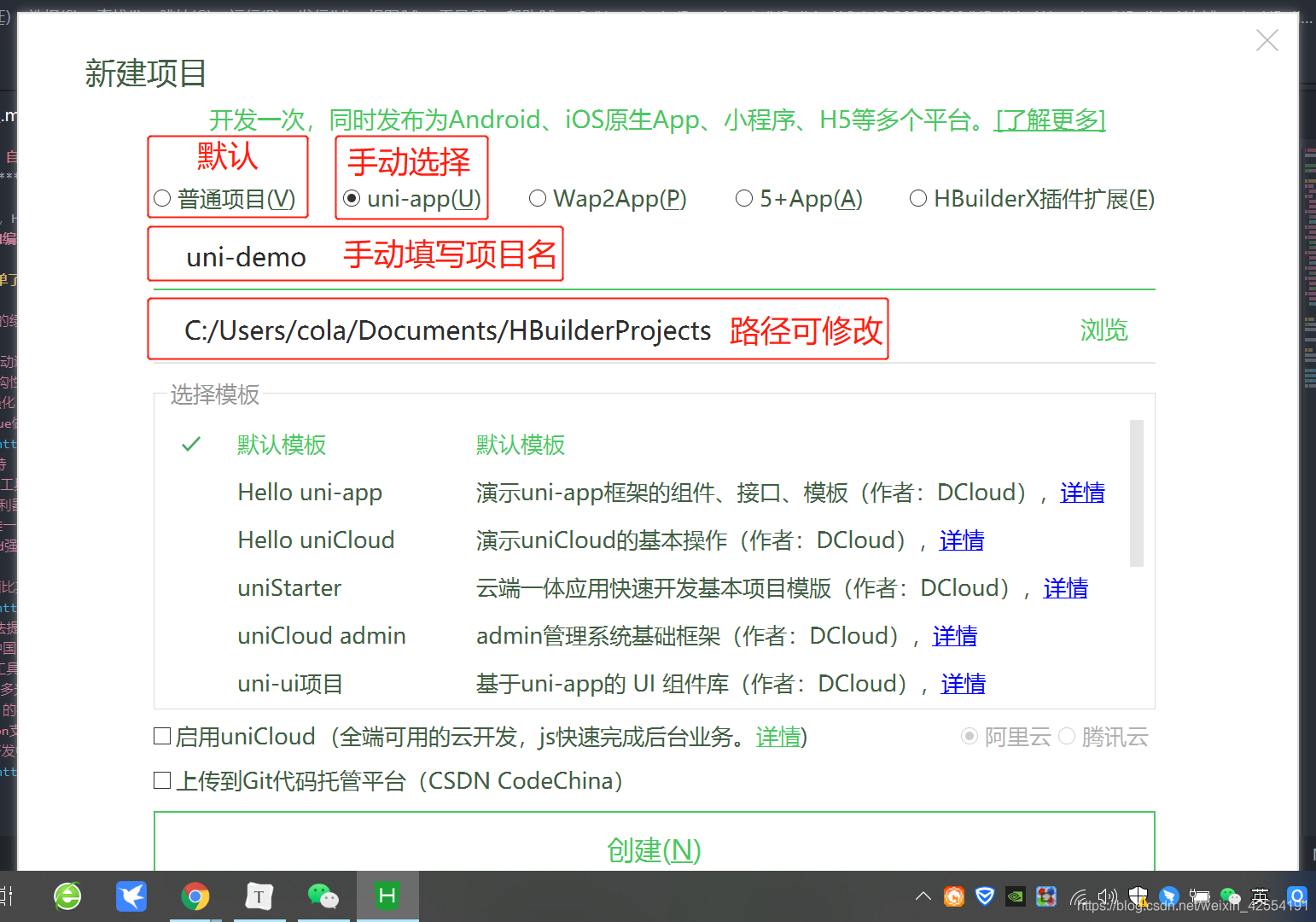This screenshot has height=922, width=1316.
Task: Open NVIDIA tray icon
Action: 1016,896
